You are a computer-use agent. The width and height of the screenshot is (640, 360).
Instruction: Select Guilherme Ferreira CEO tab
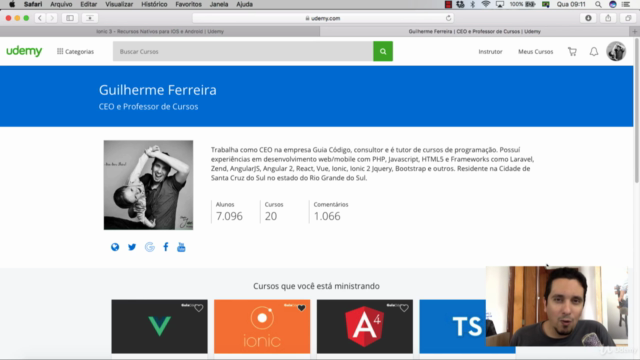[x=475, y=31]
